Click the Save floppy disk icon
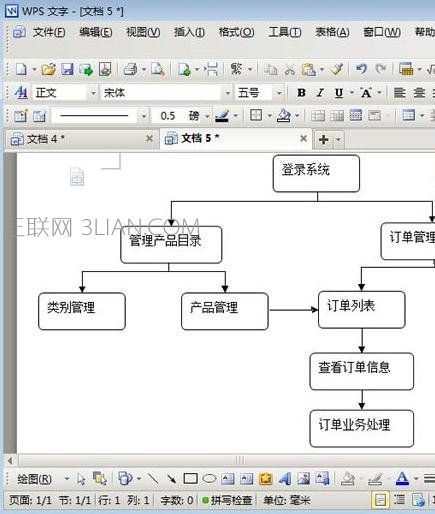Viewport: 435px width, 514px height. (67, 69)
